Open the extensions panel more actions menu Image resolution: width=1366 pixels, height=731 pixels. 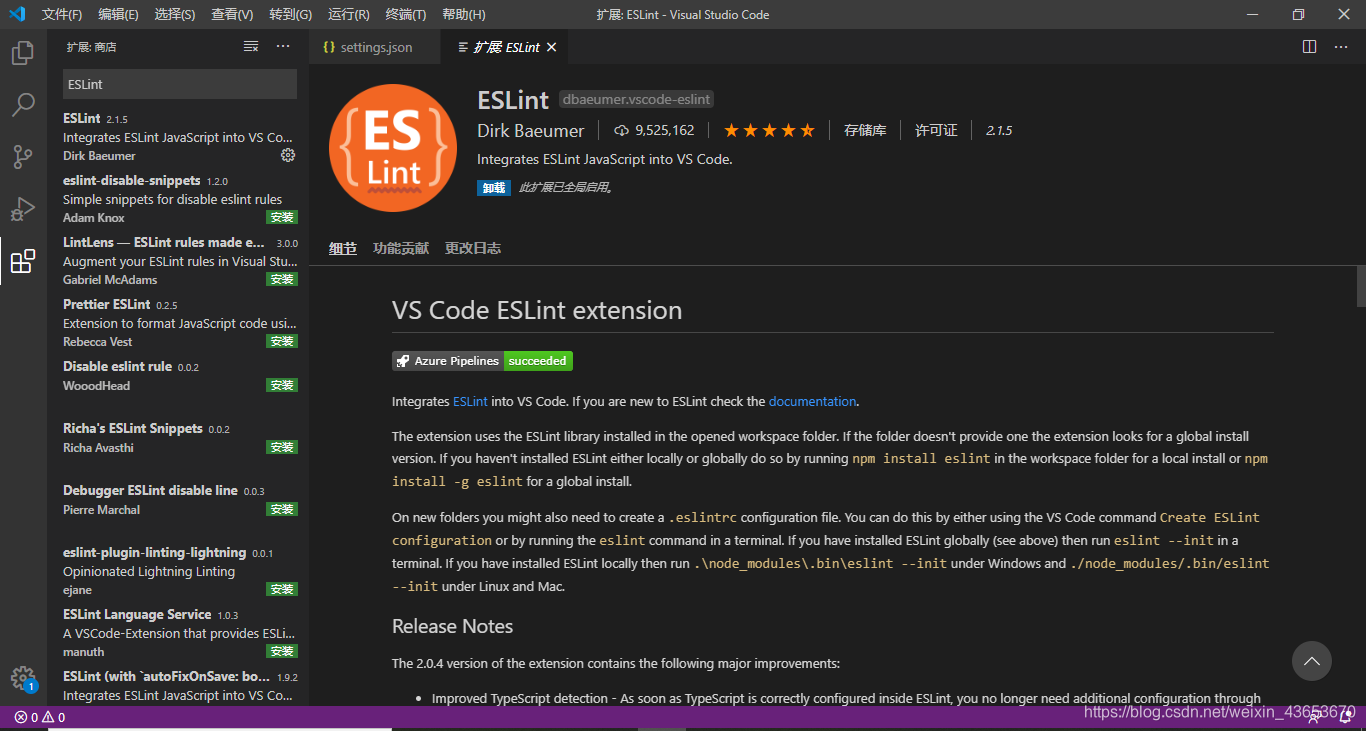point(283,47)
